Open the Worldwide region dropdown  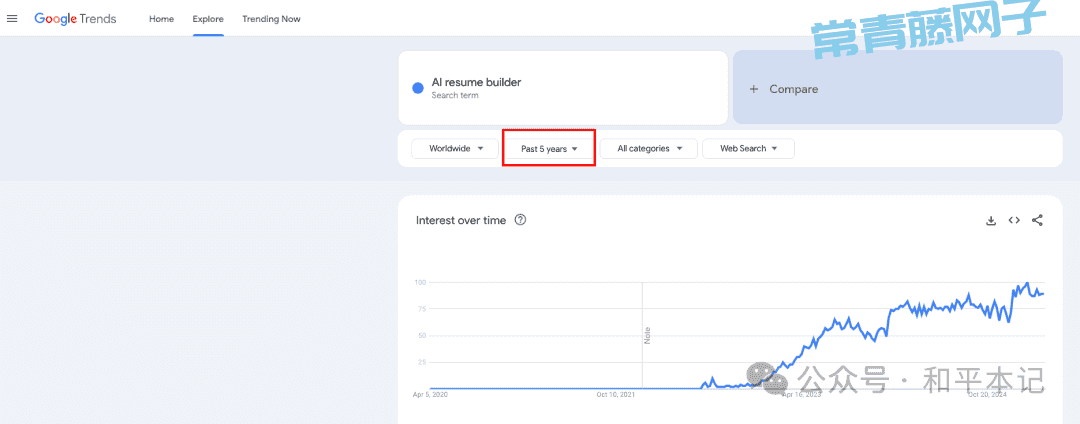click(455, 149)
